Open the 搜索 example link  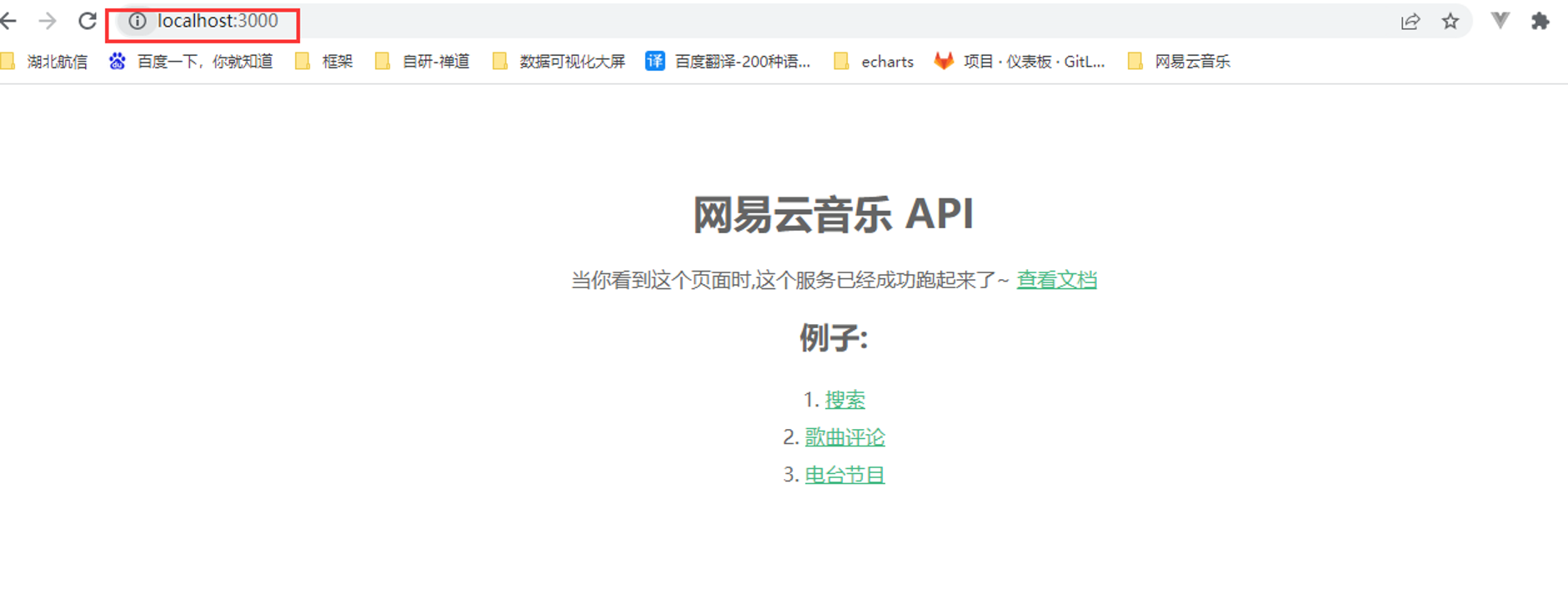pyautogui.click(x=844, y=400)
